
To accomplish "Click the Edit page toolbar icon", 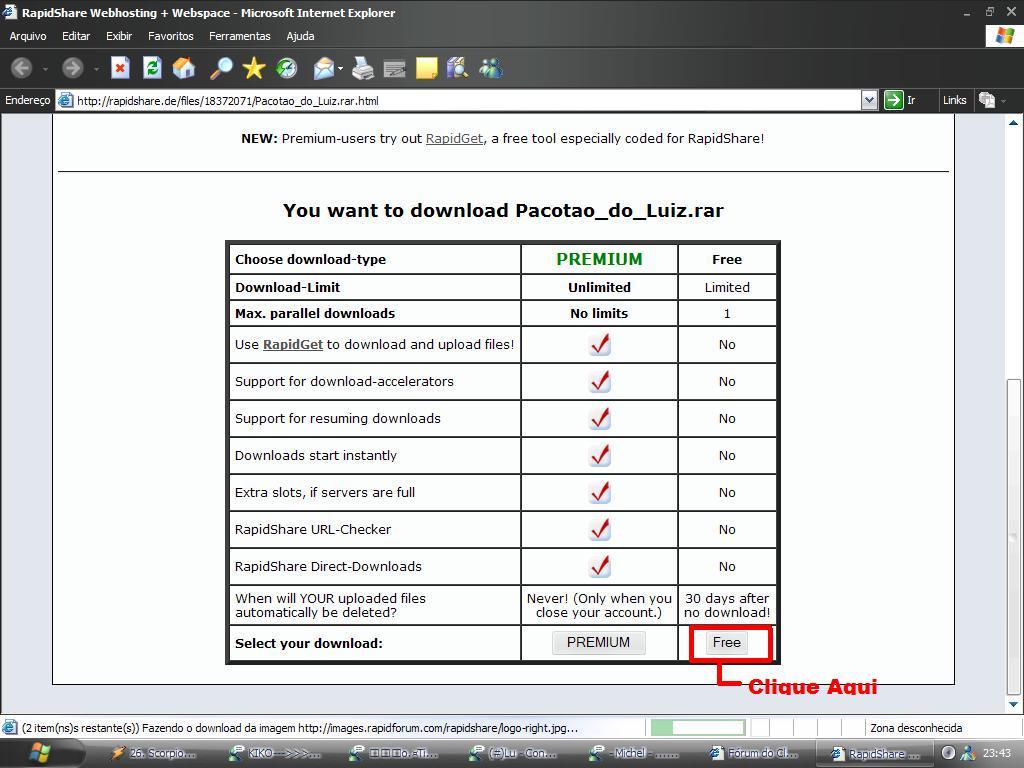I will point(394,68).
